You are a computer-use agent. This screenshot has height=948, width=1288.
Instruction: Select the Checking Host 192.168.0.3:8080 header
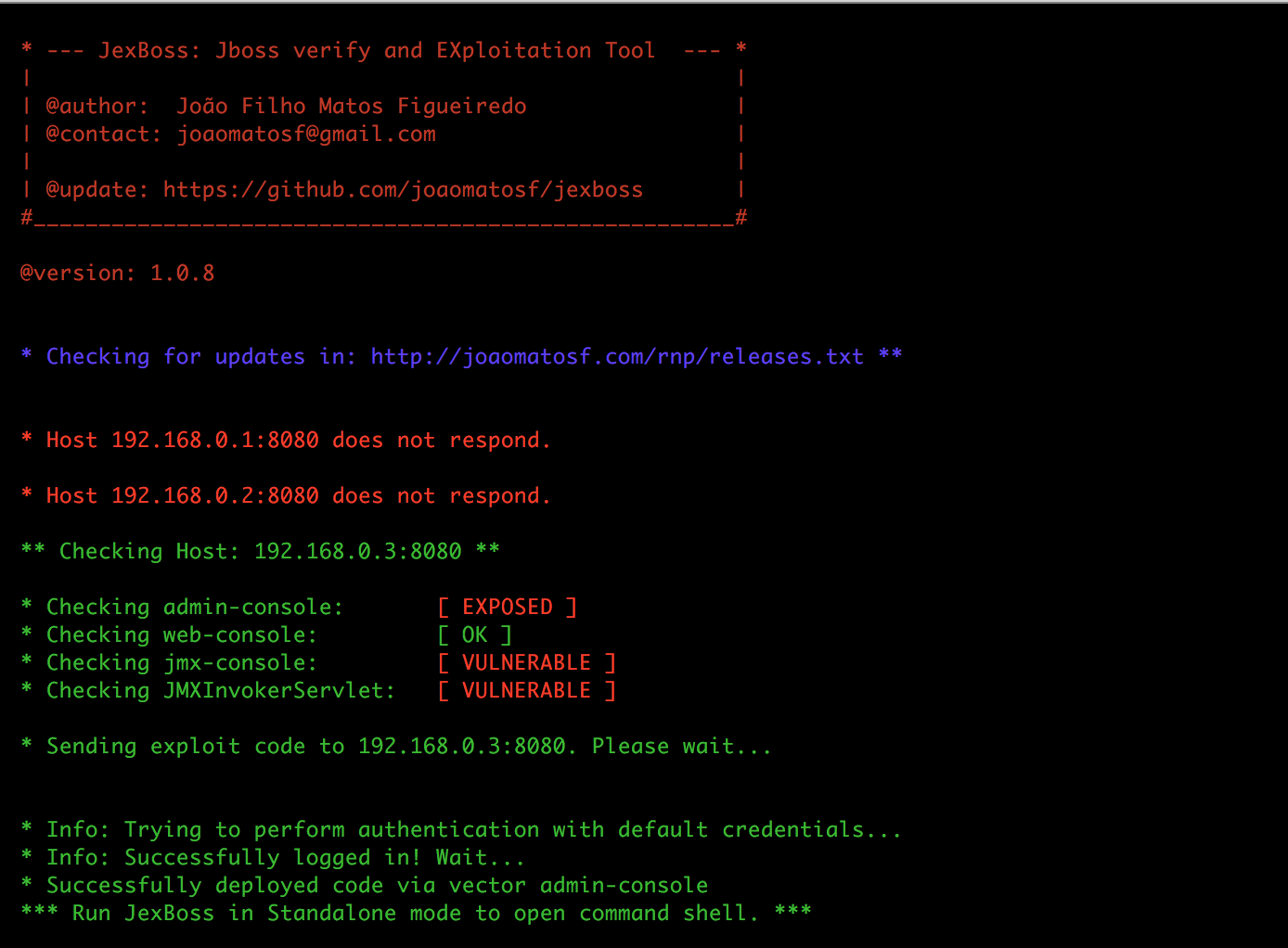[260, 552]
